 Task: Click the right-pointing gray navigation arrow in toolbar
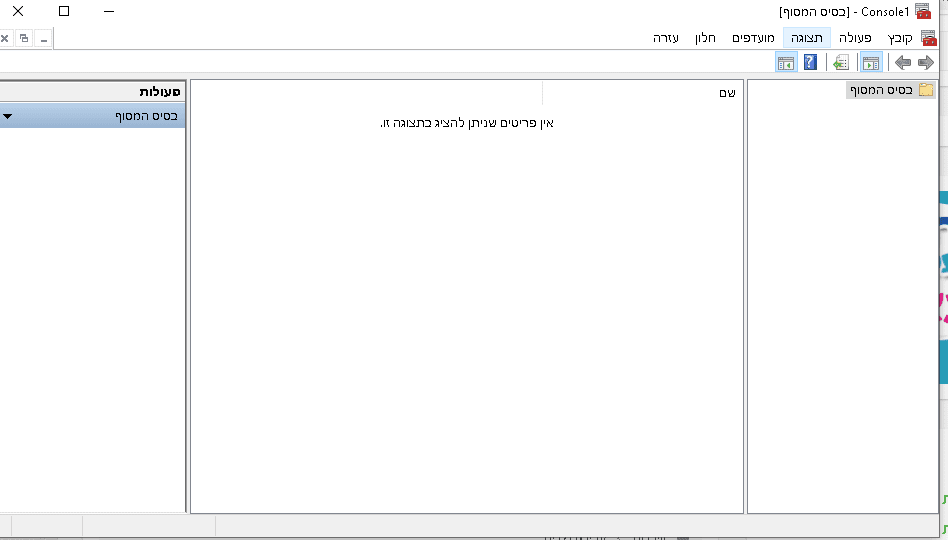click(x=926, y=62)
